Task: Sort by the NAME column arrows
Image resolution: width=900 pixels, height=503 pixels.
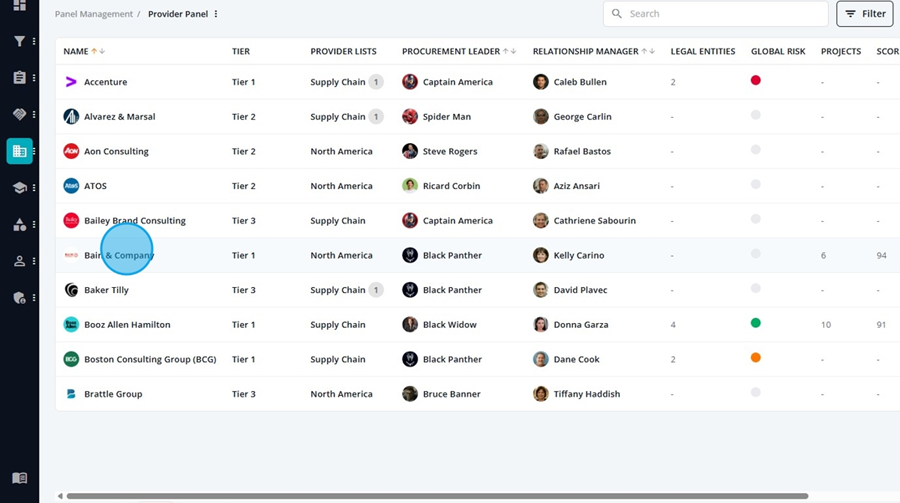Action: (x=98, y=51)
